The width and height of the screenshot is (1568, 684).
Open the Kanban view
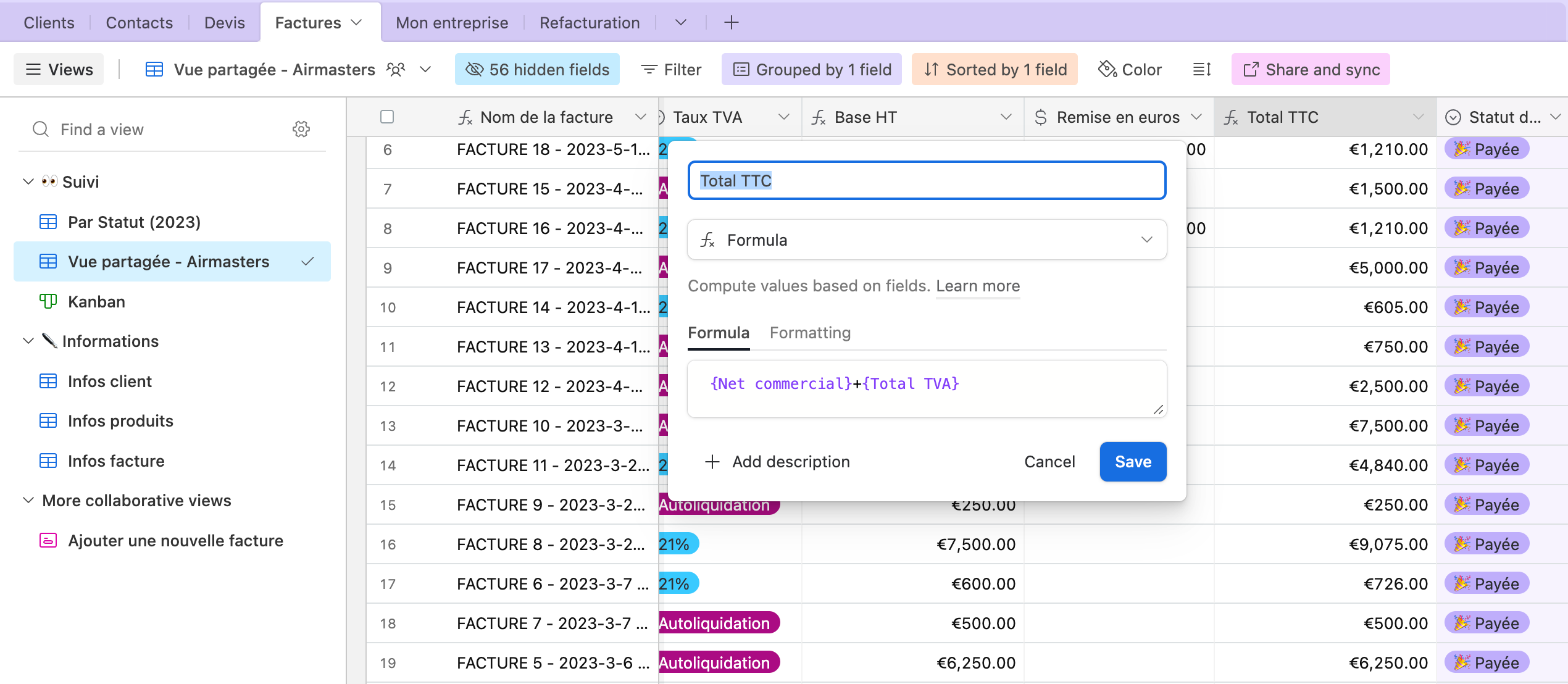point(96,302)
